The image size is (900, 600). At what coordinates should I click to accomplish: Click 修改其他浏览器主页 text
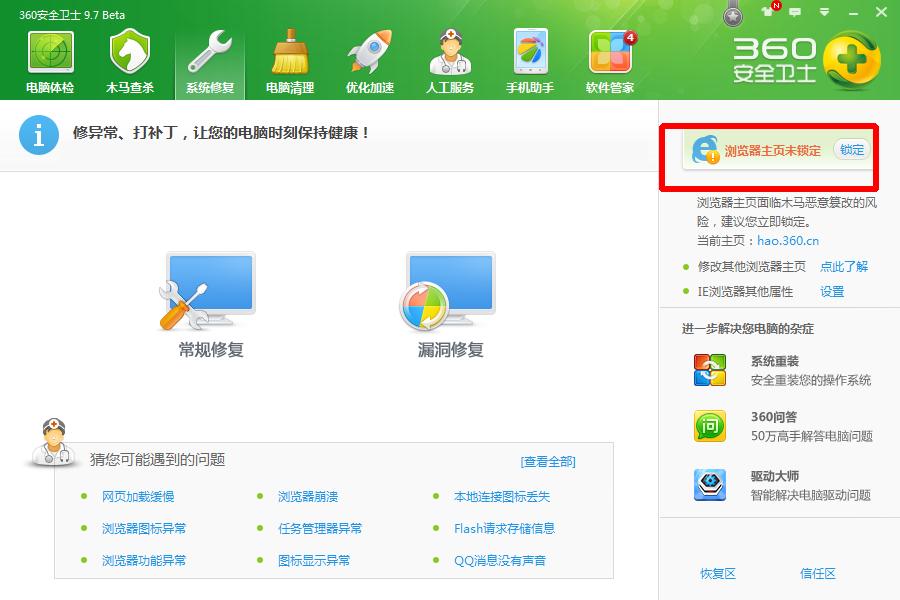coord(751,266)
